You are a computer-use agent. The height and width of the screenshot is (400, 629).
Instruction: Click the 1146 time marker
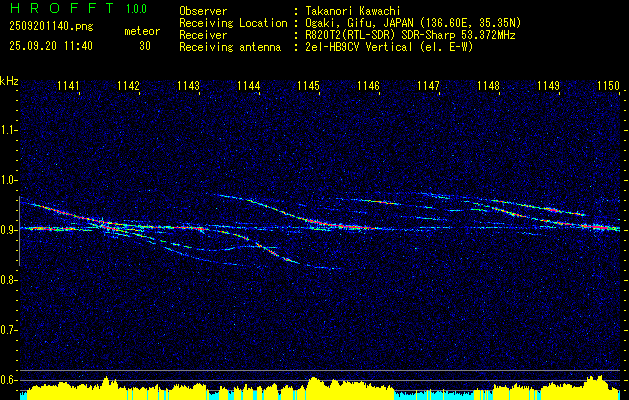click(368, 86)
